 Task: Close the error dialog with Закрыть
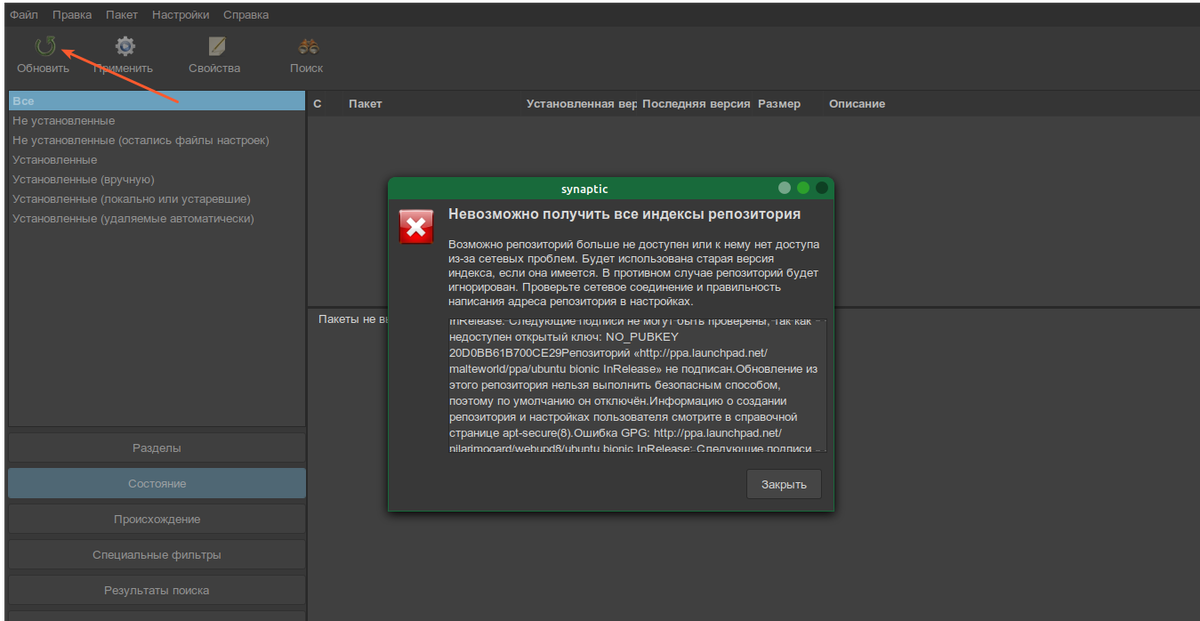784,484
